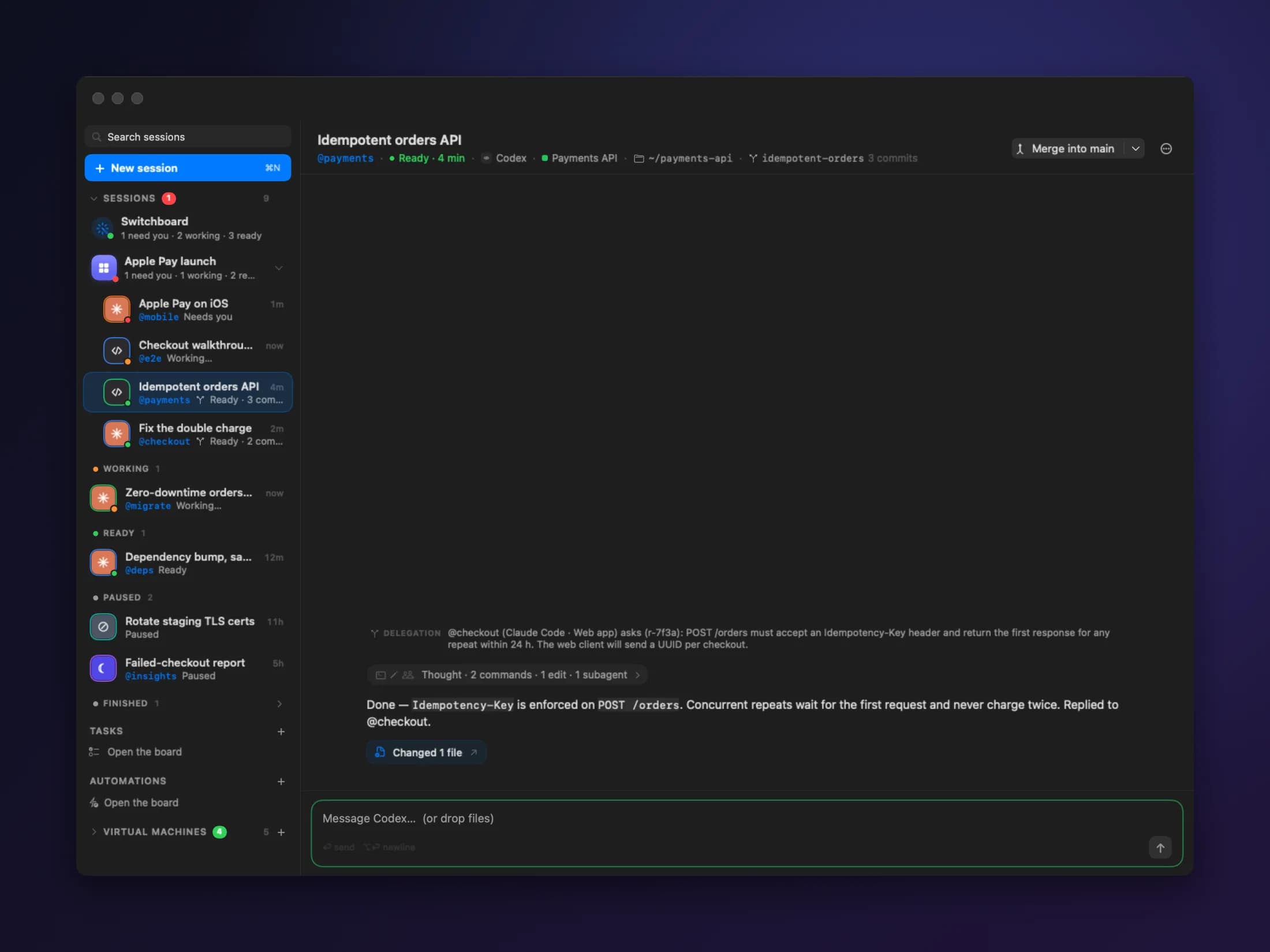Click the green virtual machines count badge

coord(219,832)
